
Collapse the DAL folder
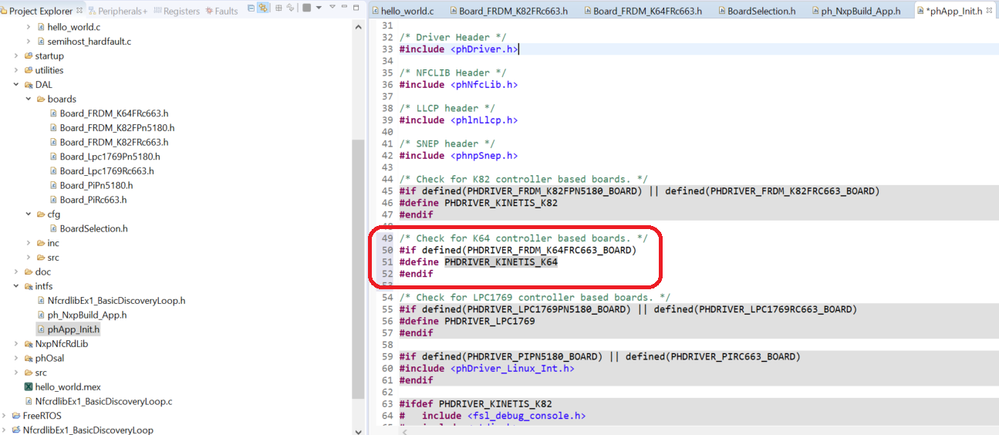[x=17, y=85]
